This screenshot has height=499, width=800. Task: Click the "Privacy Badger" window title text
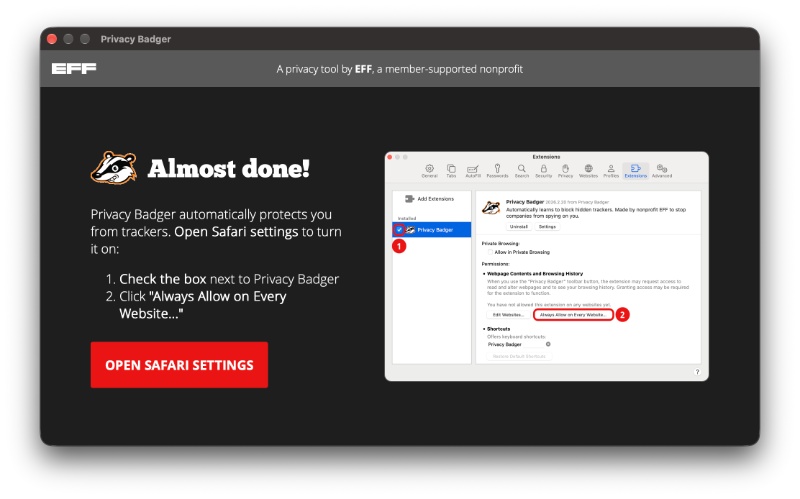pos(136,39)
